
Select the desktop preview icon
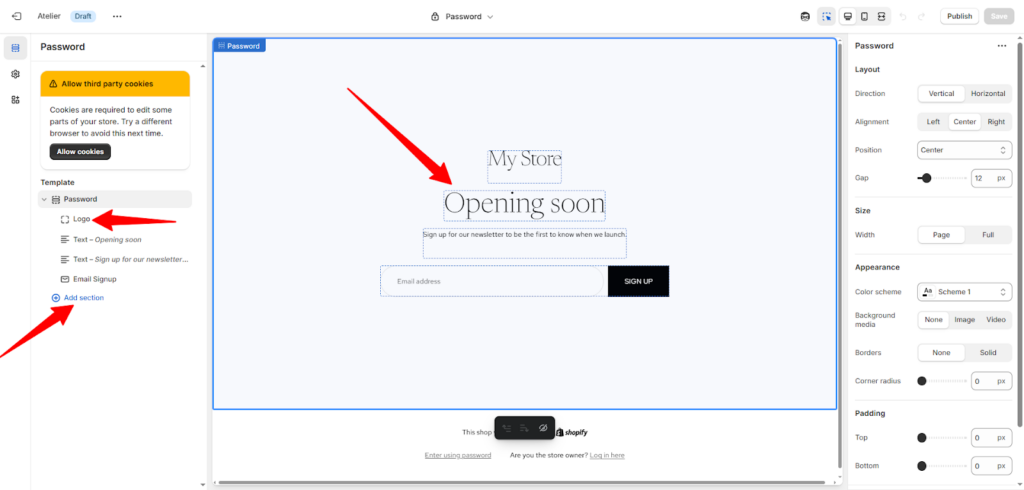click(847, 16)
